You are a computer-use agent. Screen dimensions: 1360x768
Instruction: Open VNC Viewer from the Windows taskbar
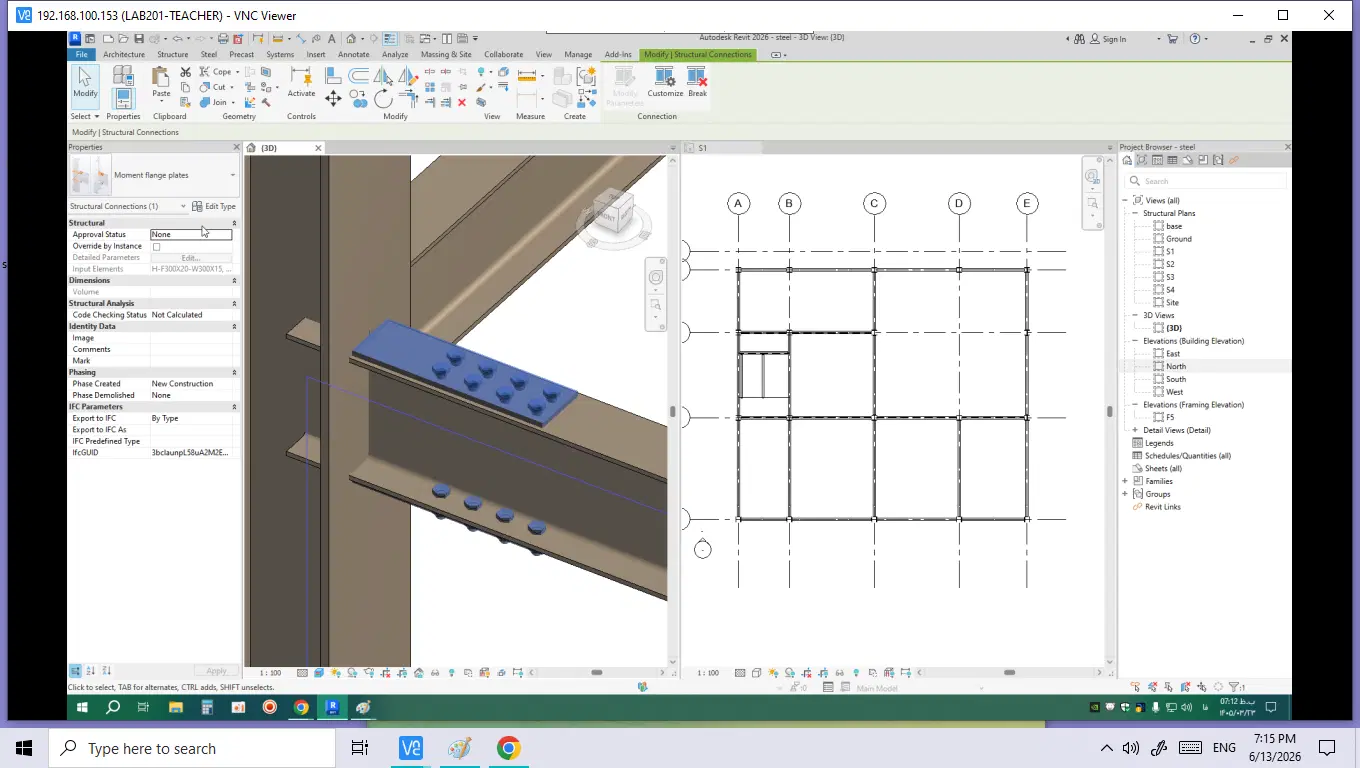point(410,748)
